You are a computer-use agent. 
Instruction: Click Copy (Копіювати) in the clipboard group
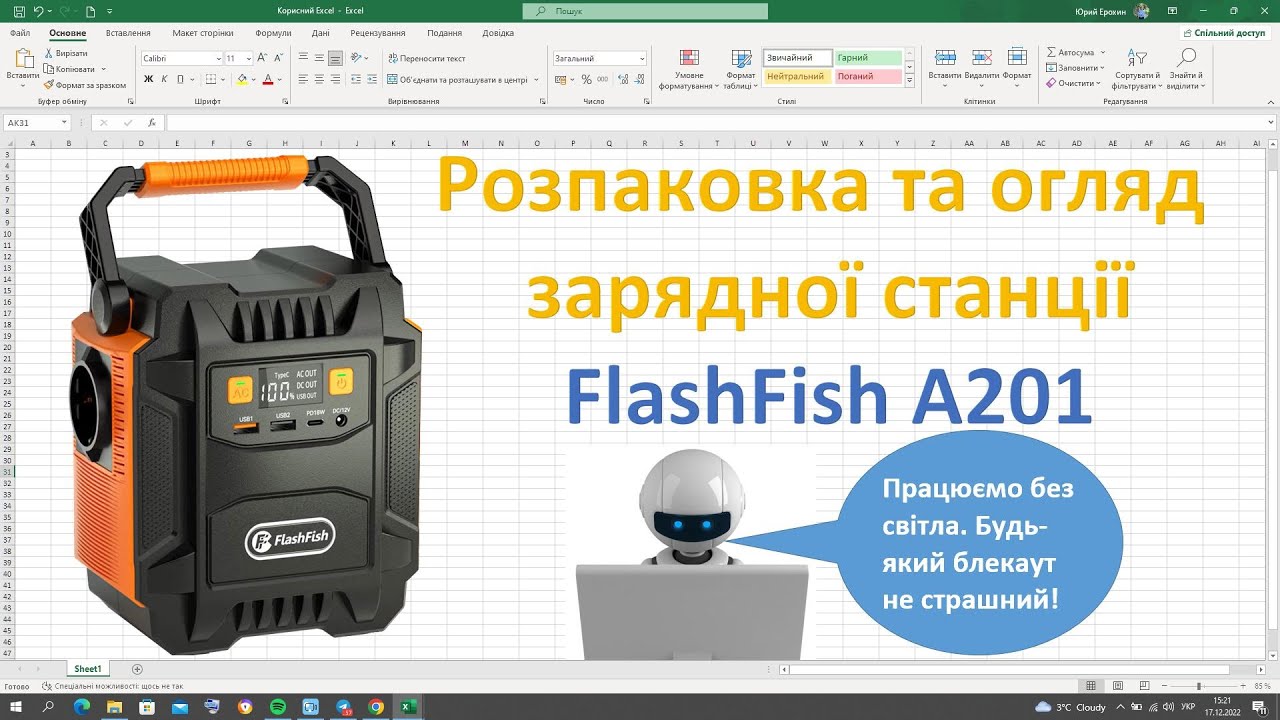[69, 69]
